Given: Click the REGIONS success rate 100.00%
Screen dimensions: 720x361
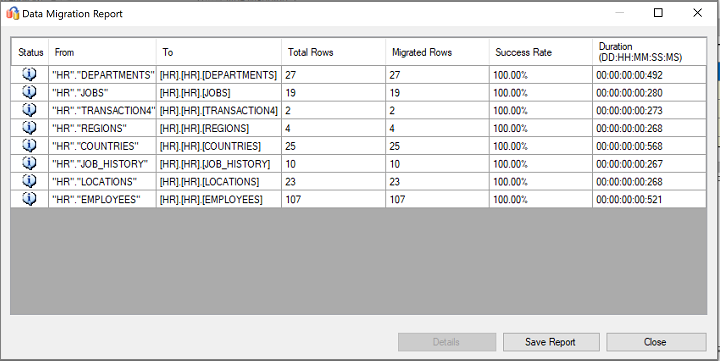Looking at the screenshot, I should coord(541,128).
